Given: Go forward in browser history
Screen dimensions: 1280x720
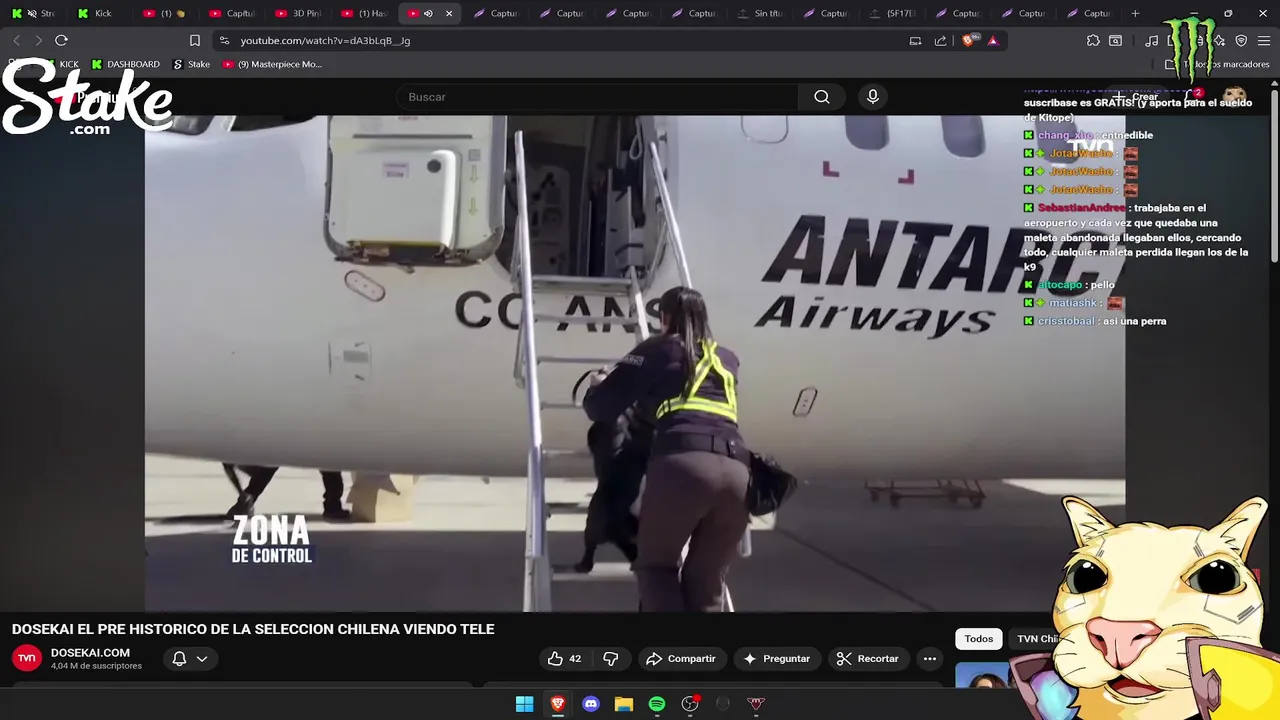Looking at the screenshot, I should click(x=38, y=40).
